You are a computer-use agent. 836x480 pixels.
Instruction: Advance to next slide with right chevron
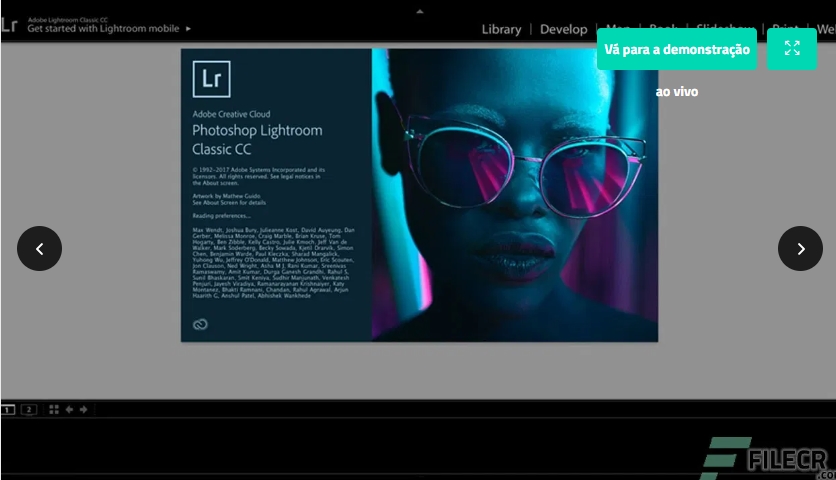800,249
